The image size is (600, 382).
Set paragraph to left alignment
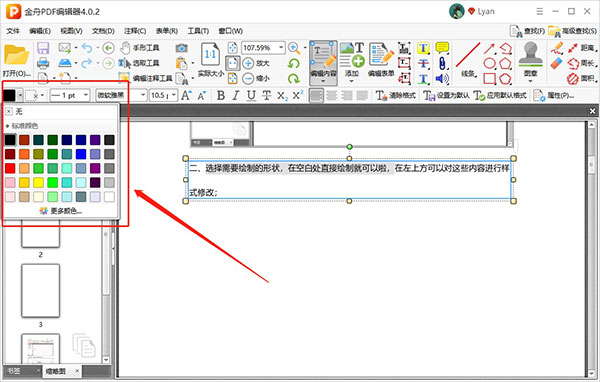pyautogui.click(x=316, y=95)
